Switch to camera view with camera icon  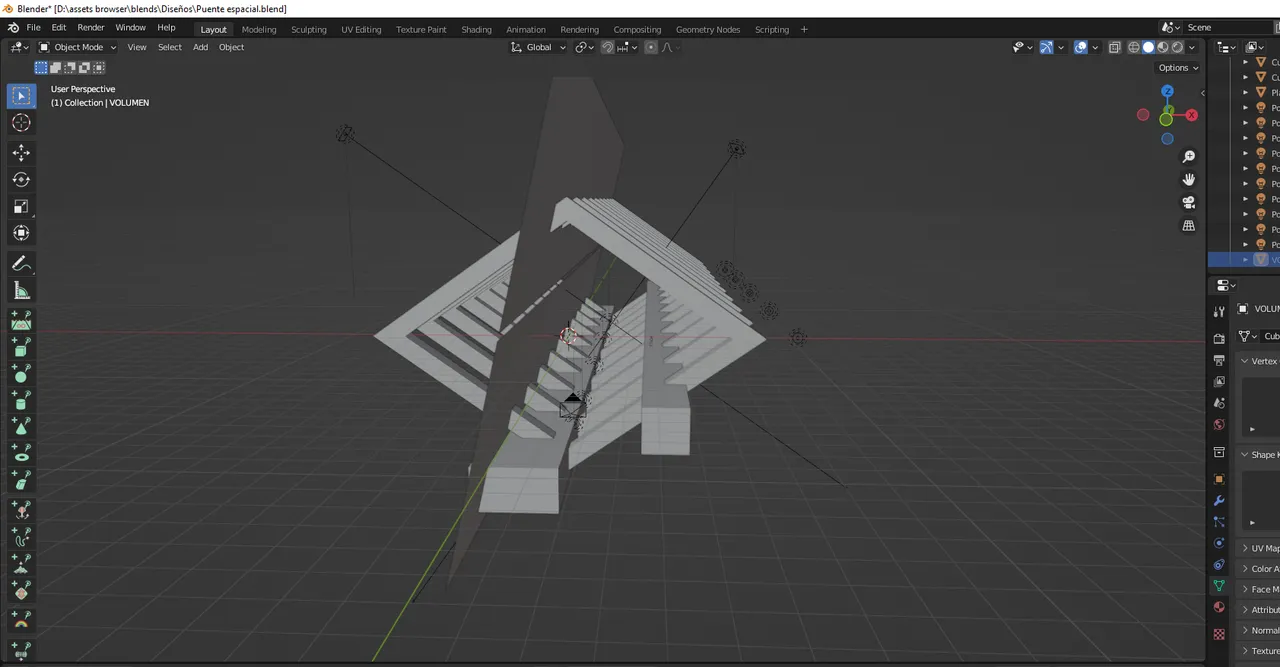click(1189, 202)
